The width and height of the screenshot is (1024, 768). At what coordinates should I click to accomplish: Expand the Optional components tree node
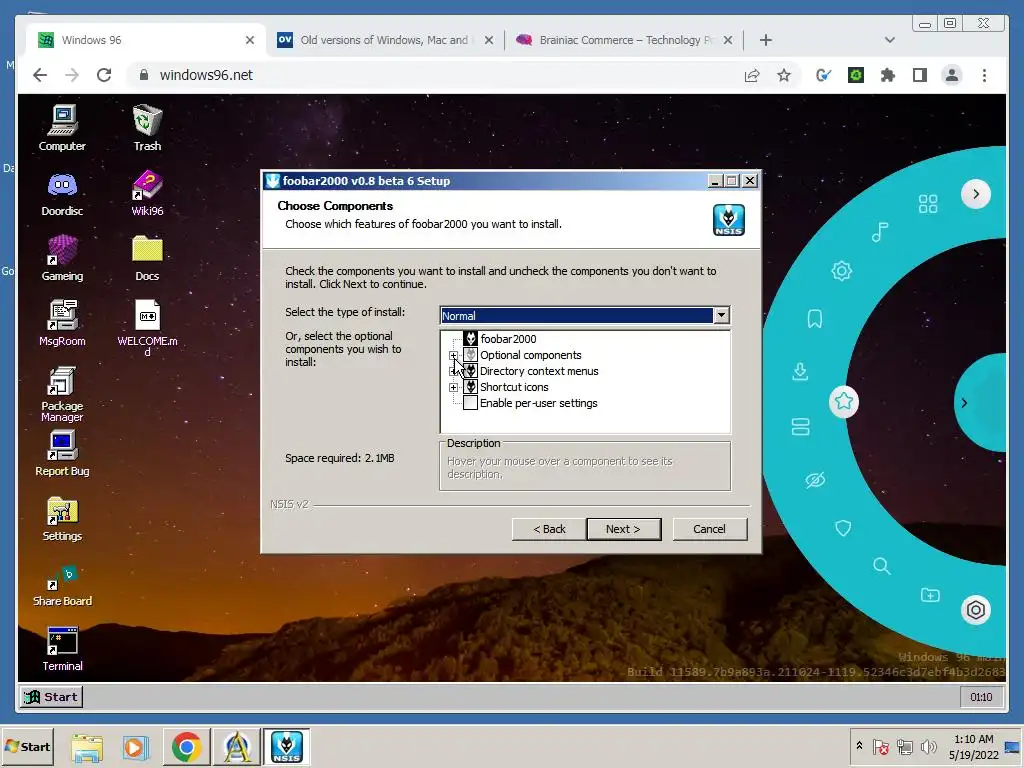(x=453, y=355)
